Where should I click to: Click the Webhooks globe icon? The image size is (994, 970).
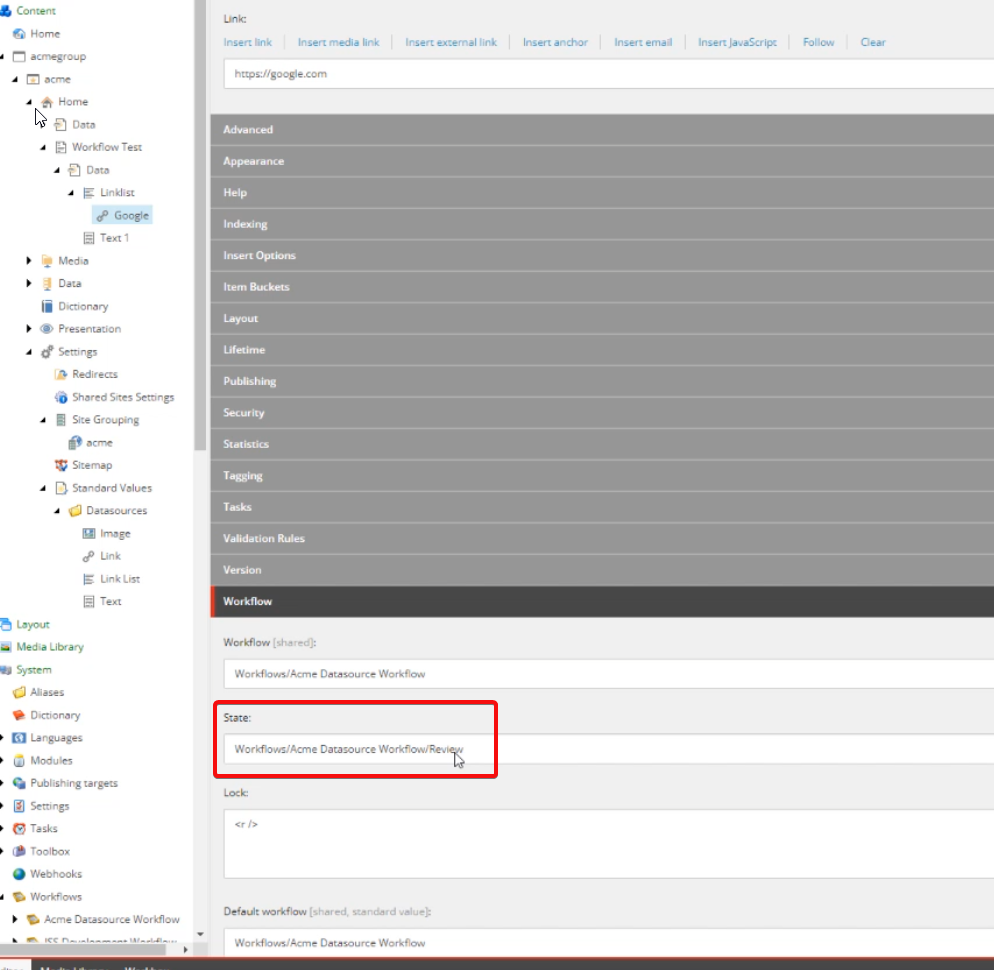(x=20, y=874)
